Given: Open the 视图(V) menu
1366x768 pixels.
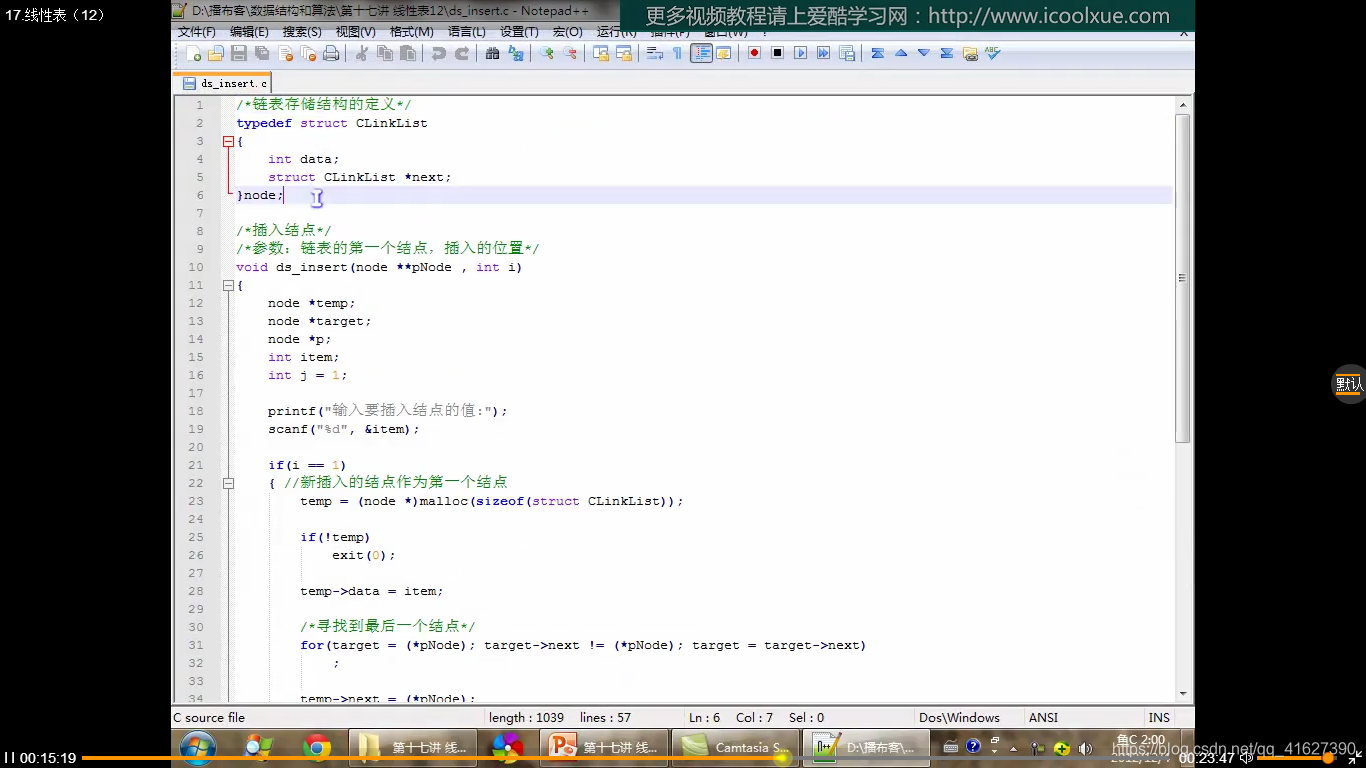Looking at the screenshot, I should [355, 32].
